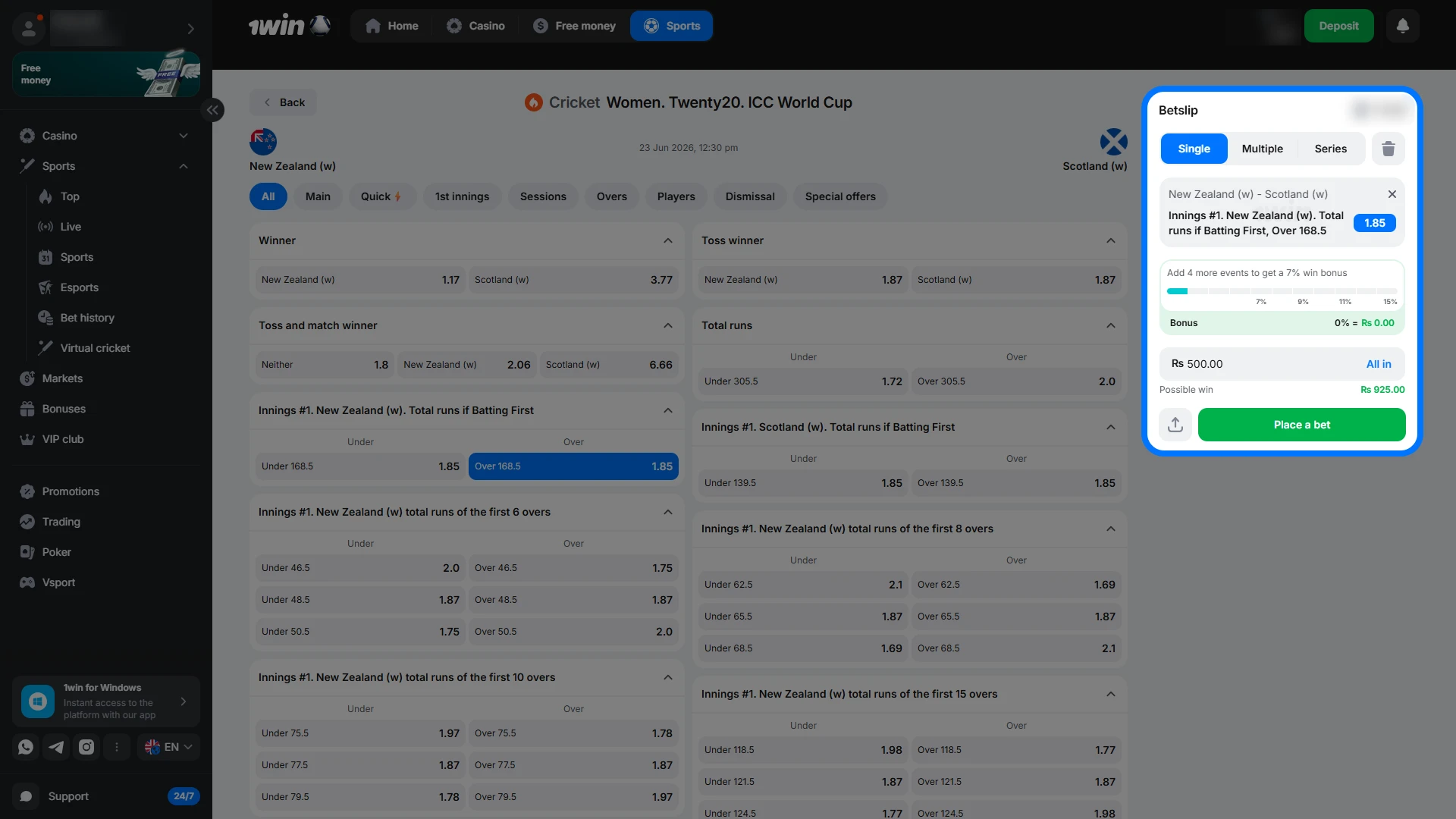Viewport: 1456px width, 819px height.
Task: Collapse the Toss winner market section
Action: (x=1110, y=240)
